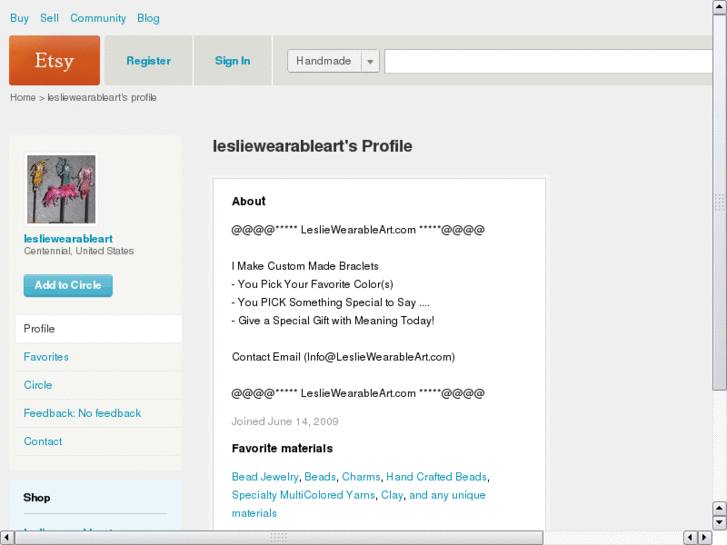Open the Favorites sidebar link
Viewport: 727px width, 545px height.
[x=46, y=357]
